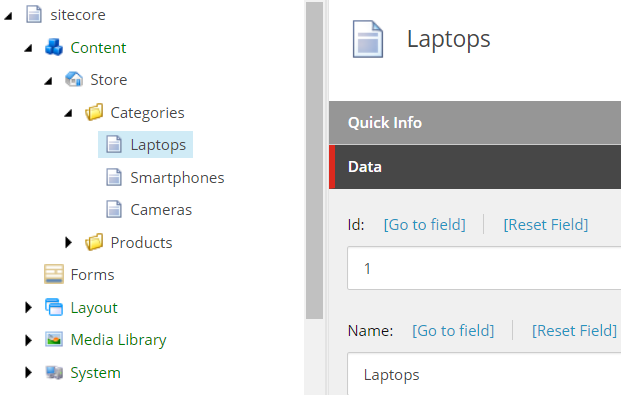Expand the Products folder node

point(69,242)
